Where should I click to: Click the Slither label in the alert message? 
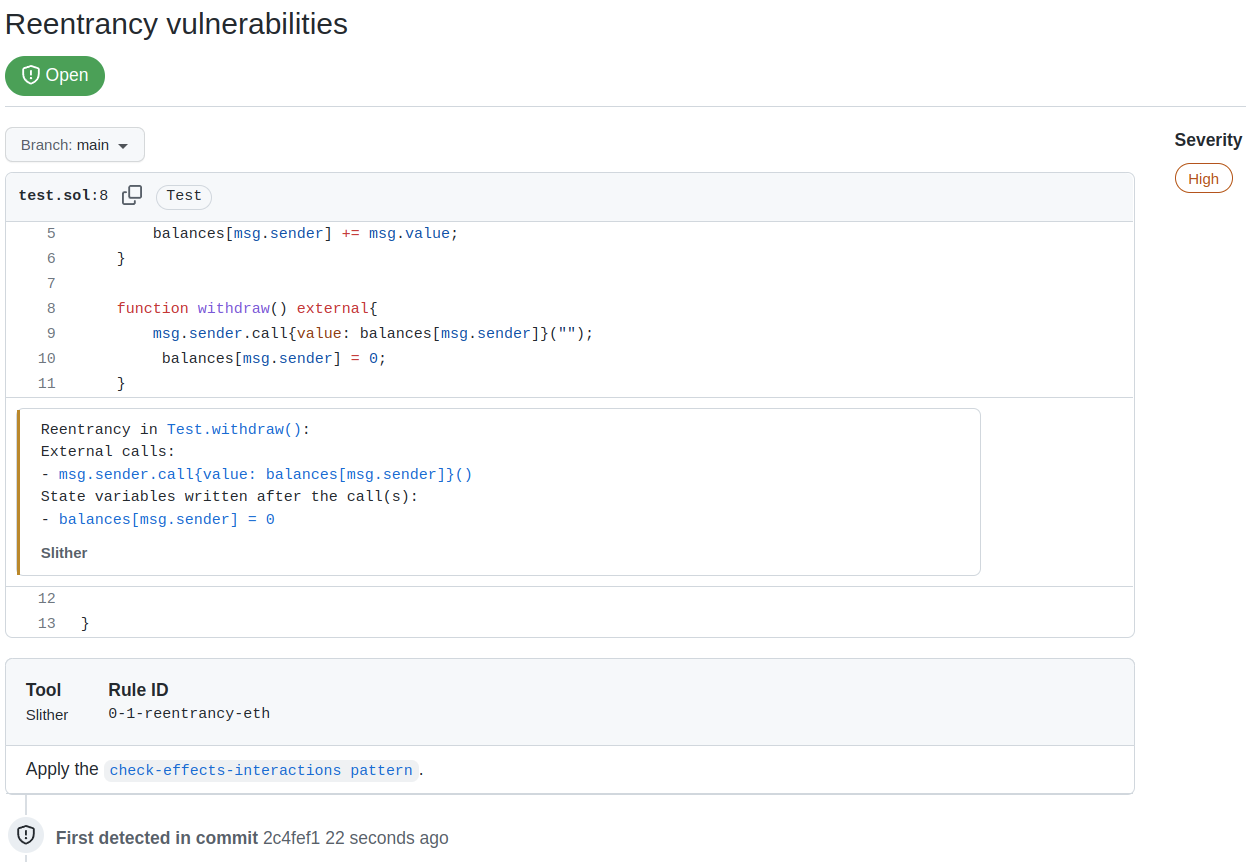(x=64, y=553)
